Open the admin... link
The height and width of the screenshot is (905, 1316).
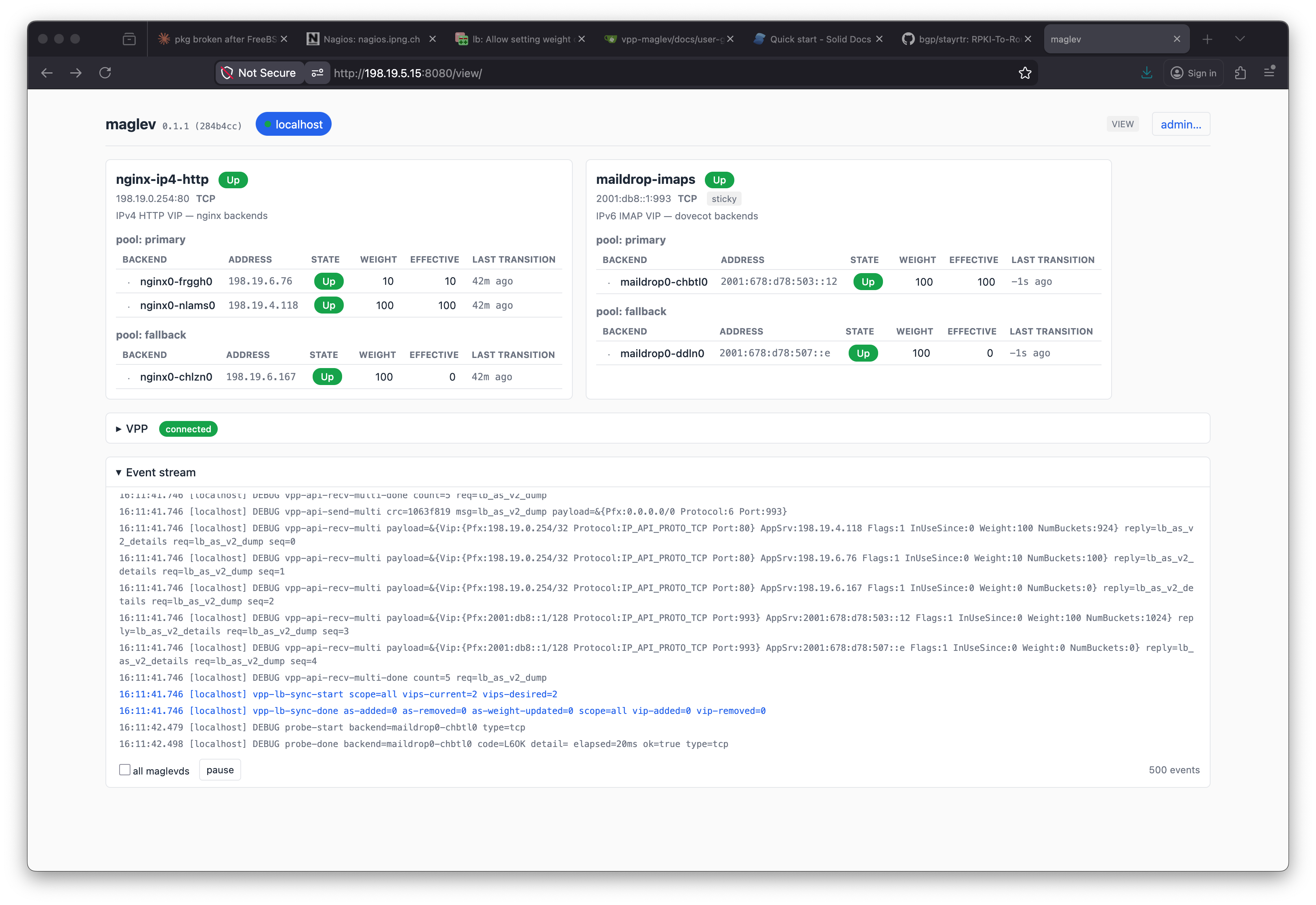[x=1181, y=124]
